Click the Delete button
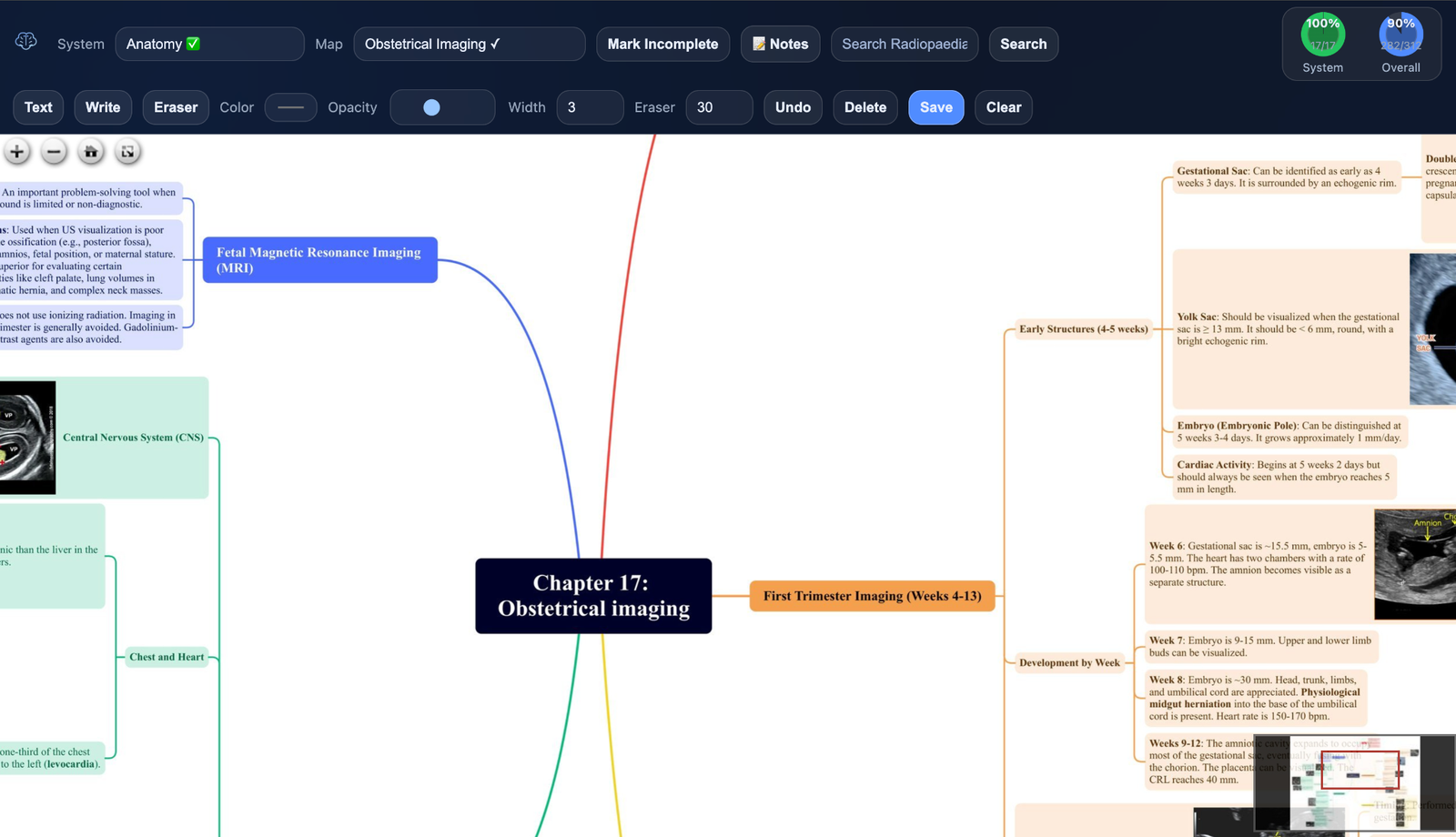Image resolution: width=1456 pixels, height=837 pixels. pyautogui.click(x=865, y=107)
